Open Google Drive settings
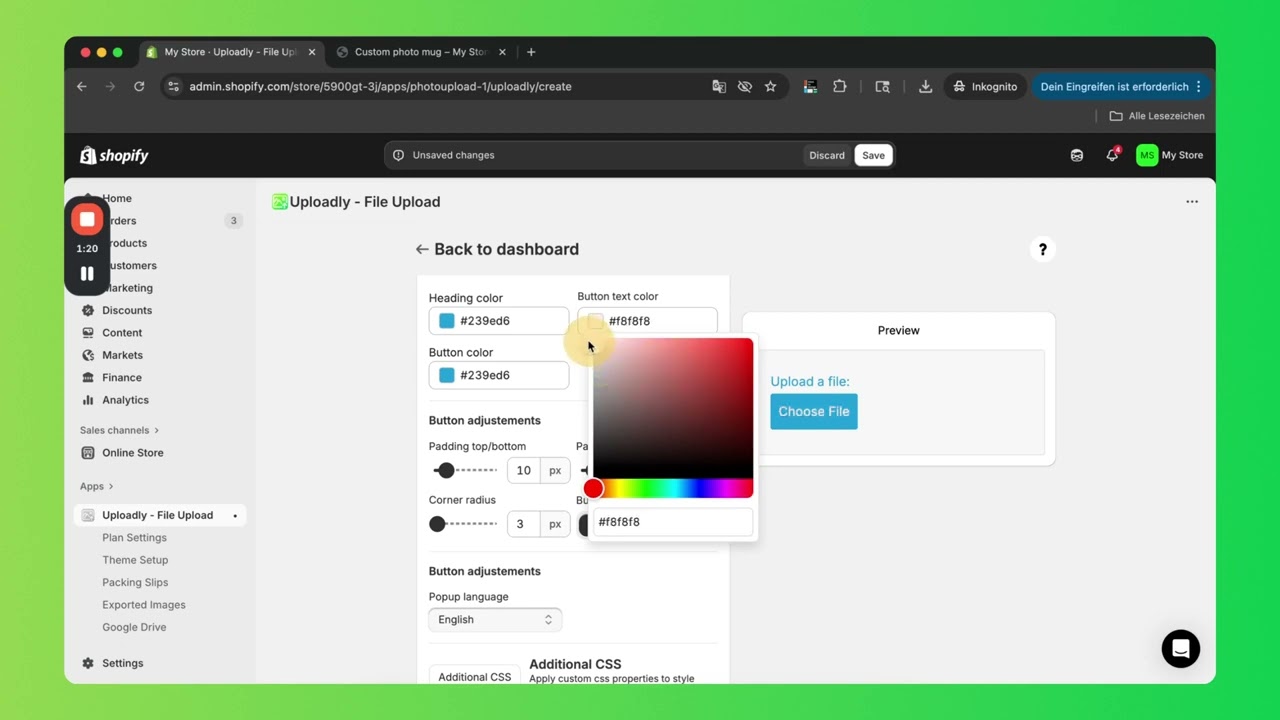1280x720 pixels. tap(134, 628)
